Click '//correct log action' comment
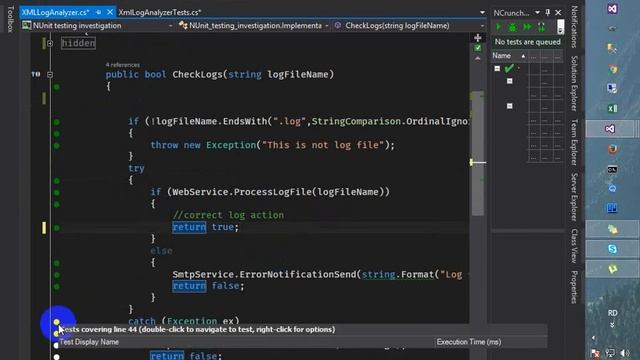The image size is (640, 360). coord(228,215)
